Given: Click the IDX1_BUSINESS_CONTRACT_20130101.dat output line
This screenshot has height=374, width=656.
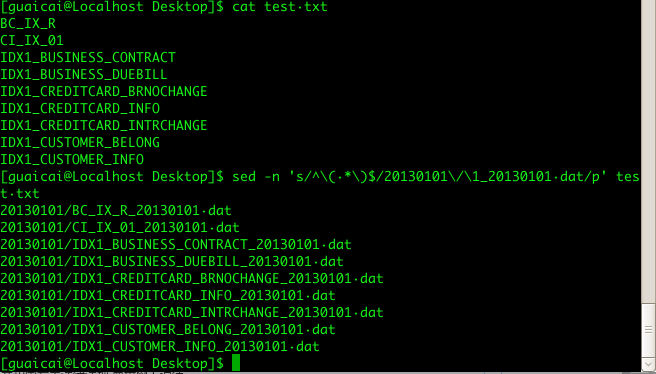Looking at the screenshot, I should coord(176,244).
